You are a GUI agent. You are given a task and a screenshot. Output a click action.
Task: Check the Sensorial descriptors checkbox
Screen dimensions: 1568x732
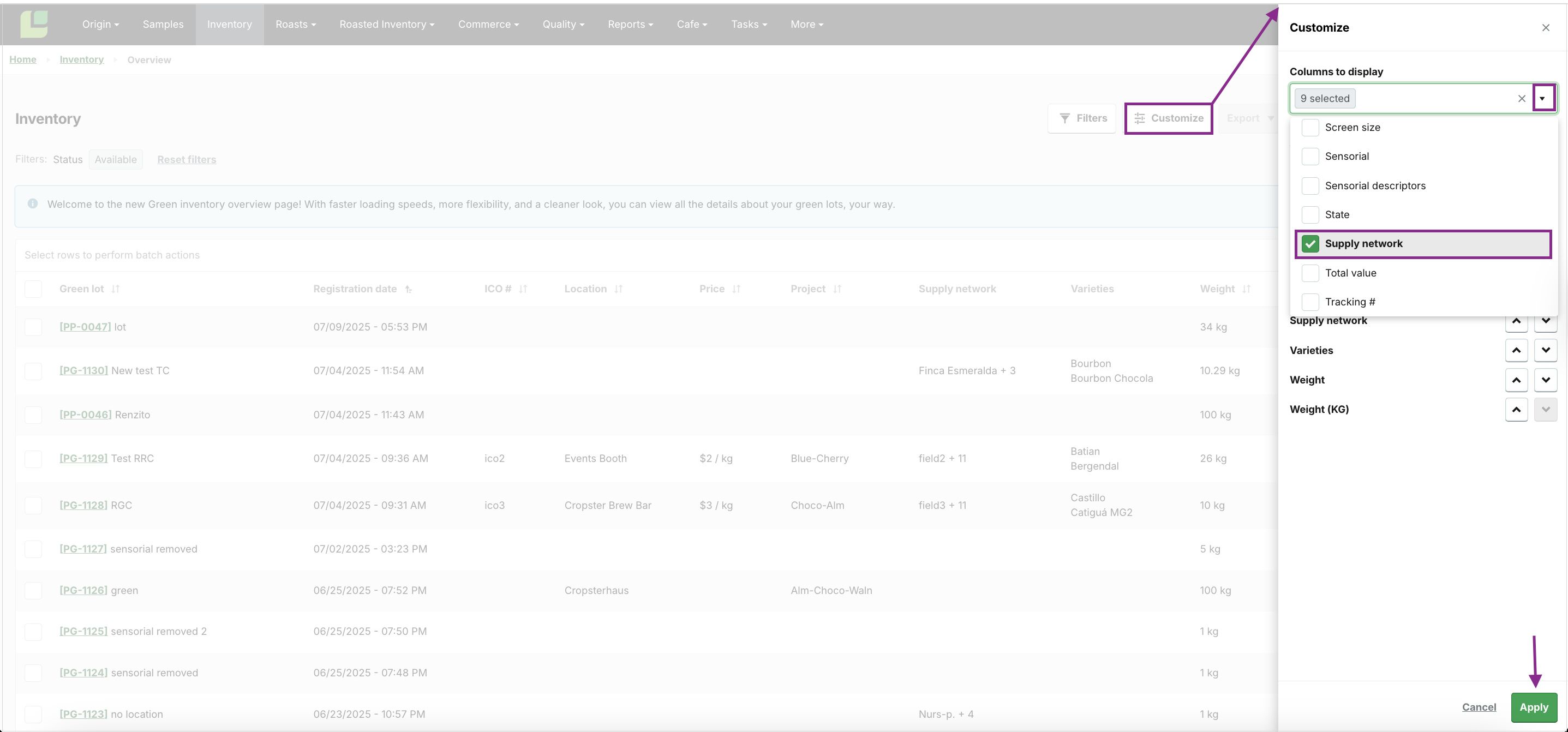[x=1310, y=185]
